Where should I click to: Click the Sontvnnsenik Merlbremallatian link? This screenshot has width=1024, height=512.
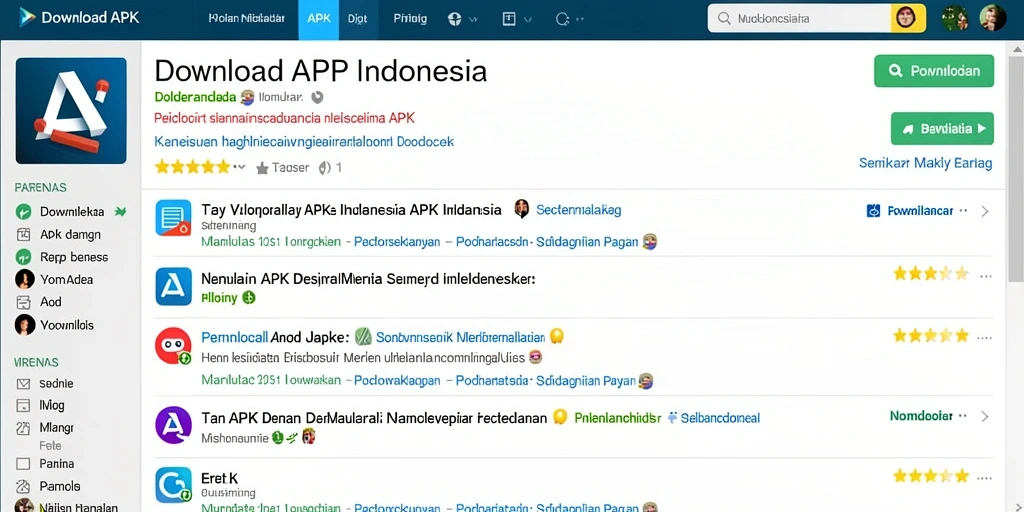[x=461, y=337]
